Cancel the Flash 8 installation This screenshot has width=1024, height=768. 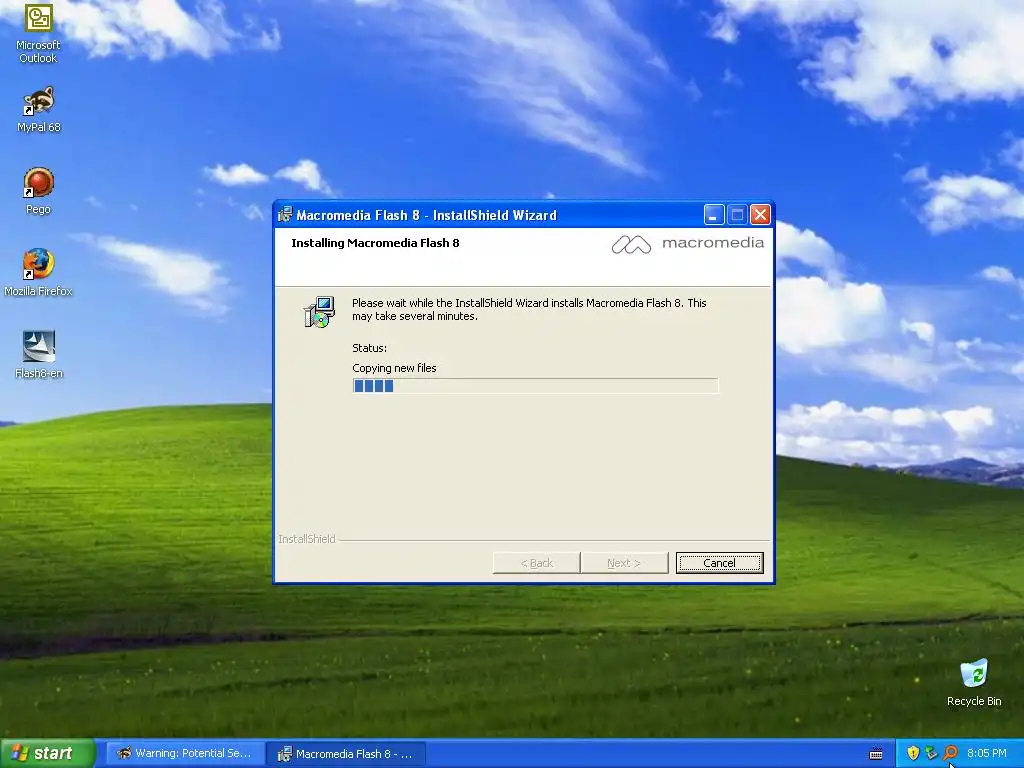click(x=719, y=563)
